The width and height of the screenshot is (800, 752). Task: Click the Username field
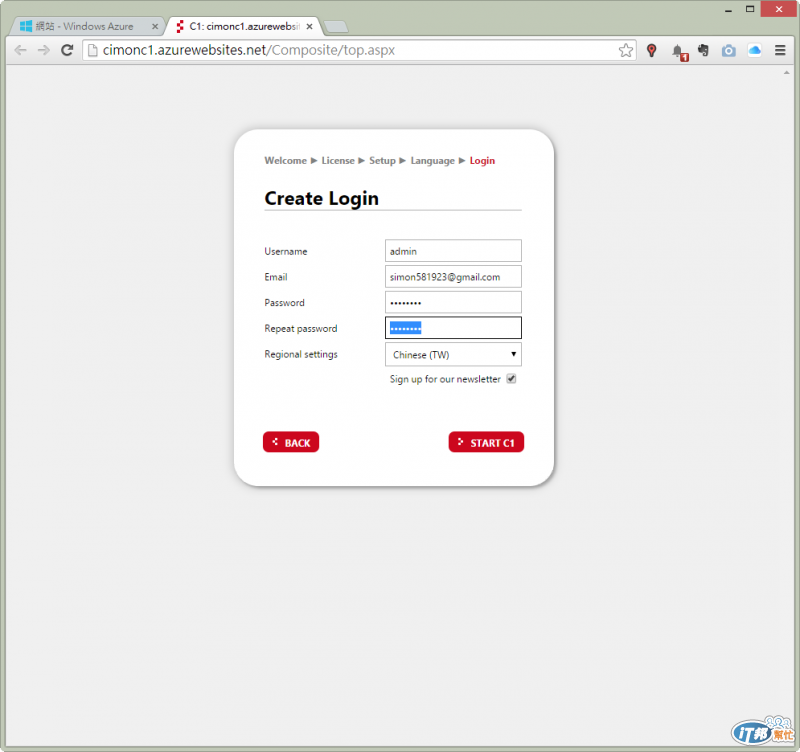pyautogui.click(x=453, y=251)
